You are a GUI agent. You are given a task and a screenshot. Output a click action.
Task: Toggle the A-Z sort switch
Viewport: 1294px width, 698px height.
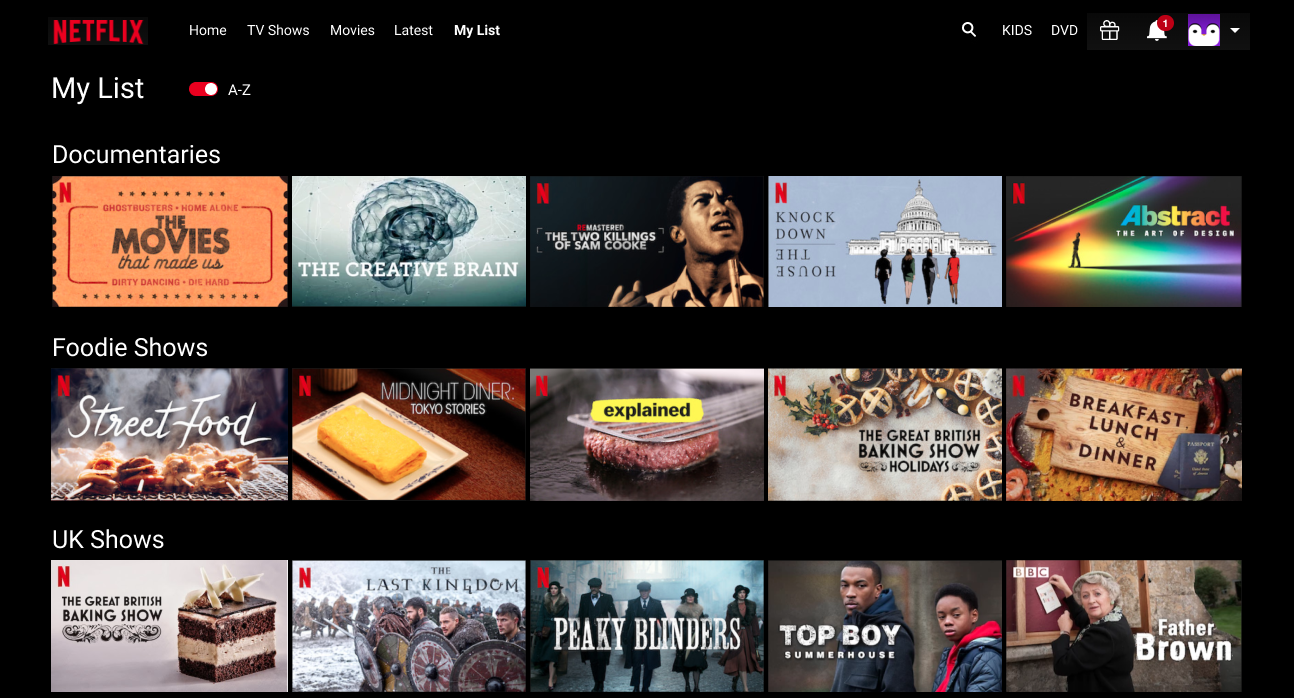[x=203, y=89]
